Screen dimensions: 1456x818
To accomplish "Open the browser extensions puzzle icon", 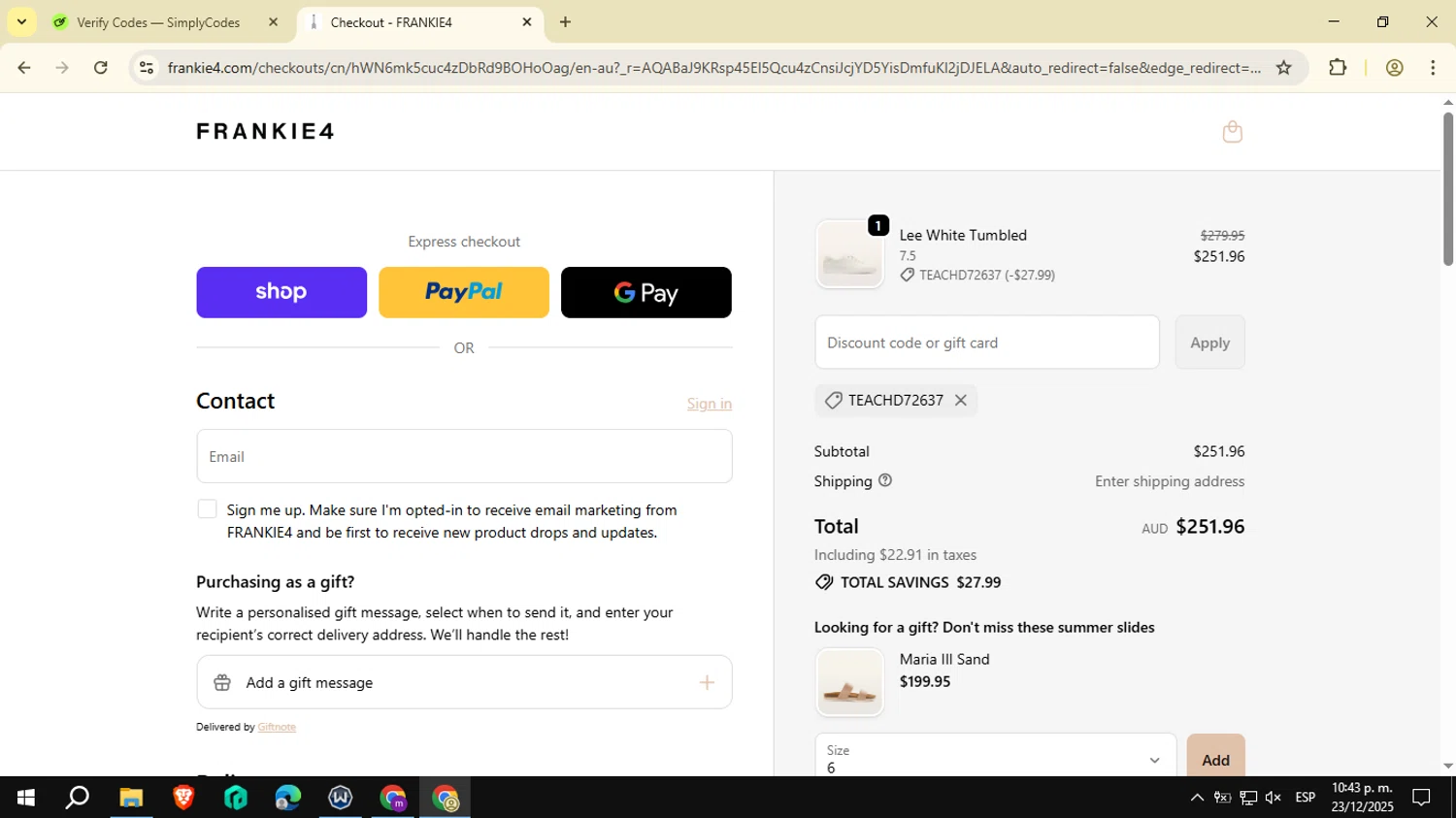I will (x=1338, y=67).
